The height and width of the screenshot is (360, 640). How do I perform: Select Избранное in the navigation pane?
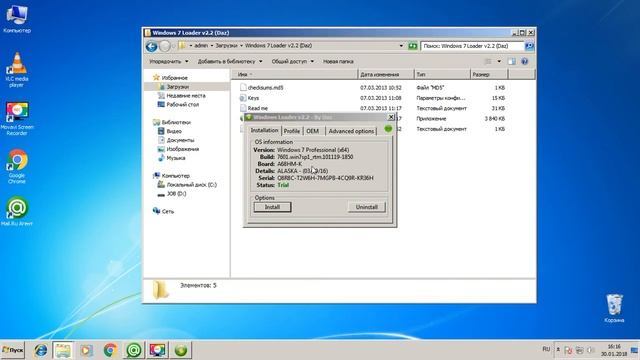[170, 78]
